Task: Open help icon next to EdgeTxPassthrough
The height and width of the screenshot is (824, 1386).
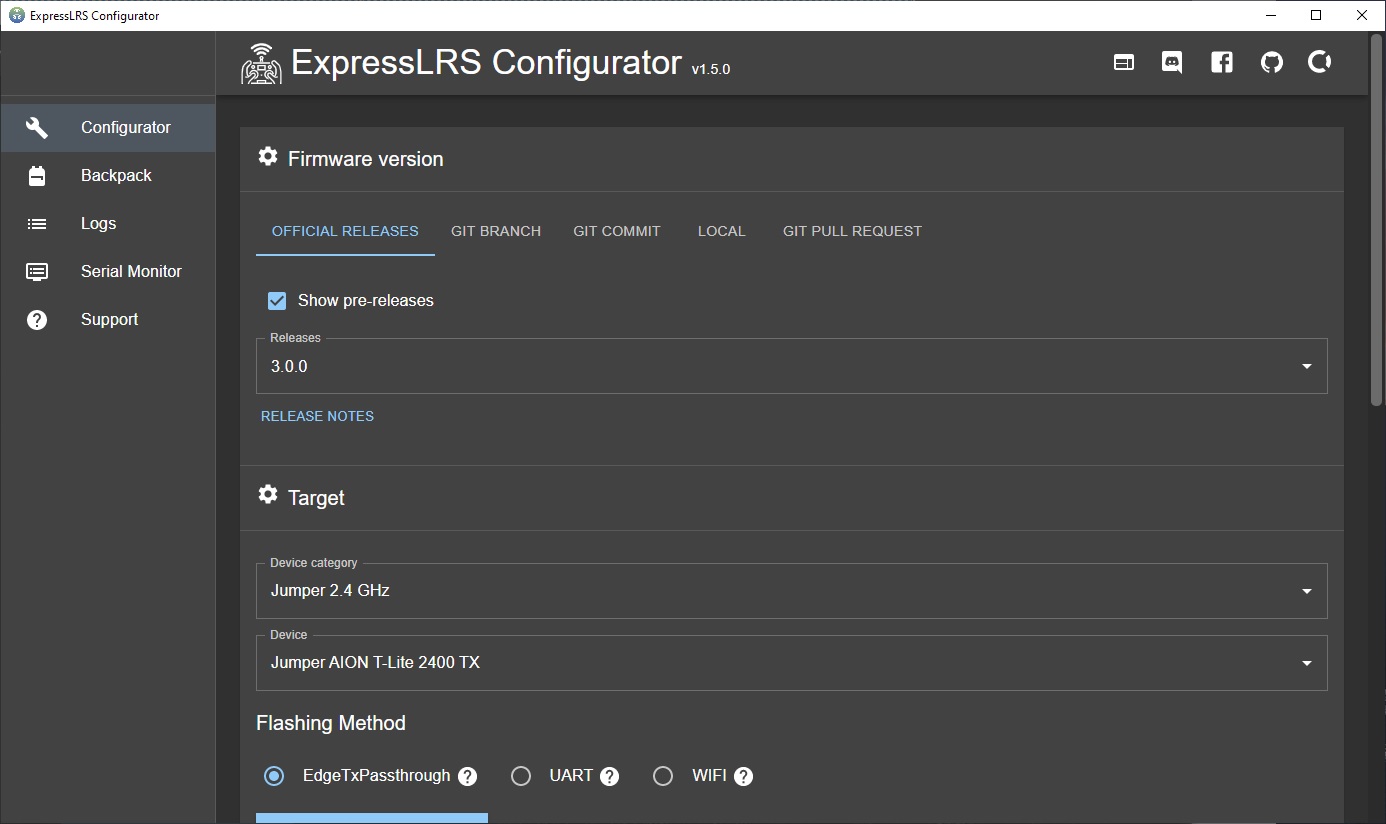Action: coord(467,776)
